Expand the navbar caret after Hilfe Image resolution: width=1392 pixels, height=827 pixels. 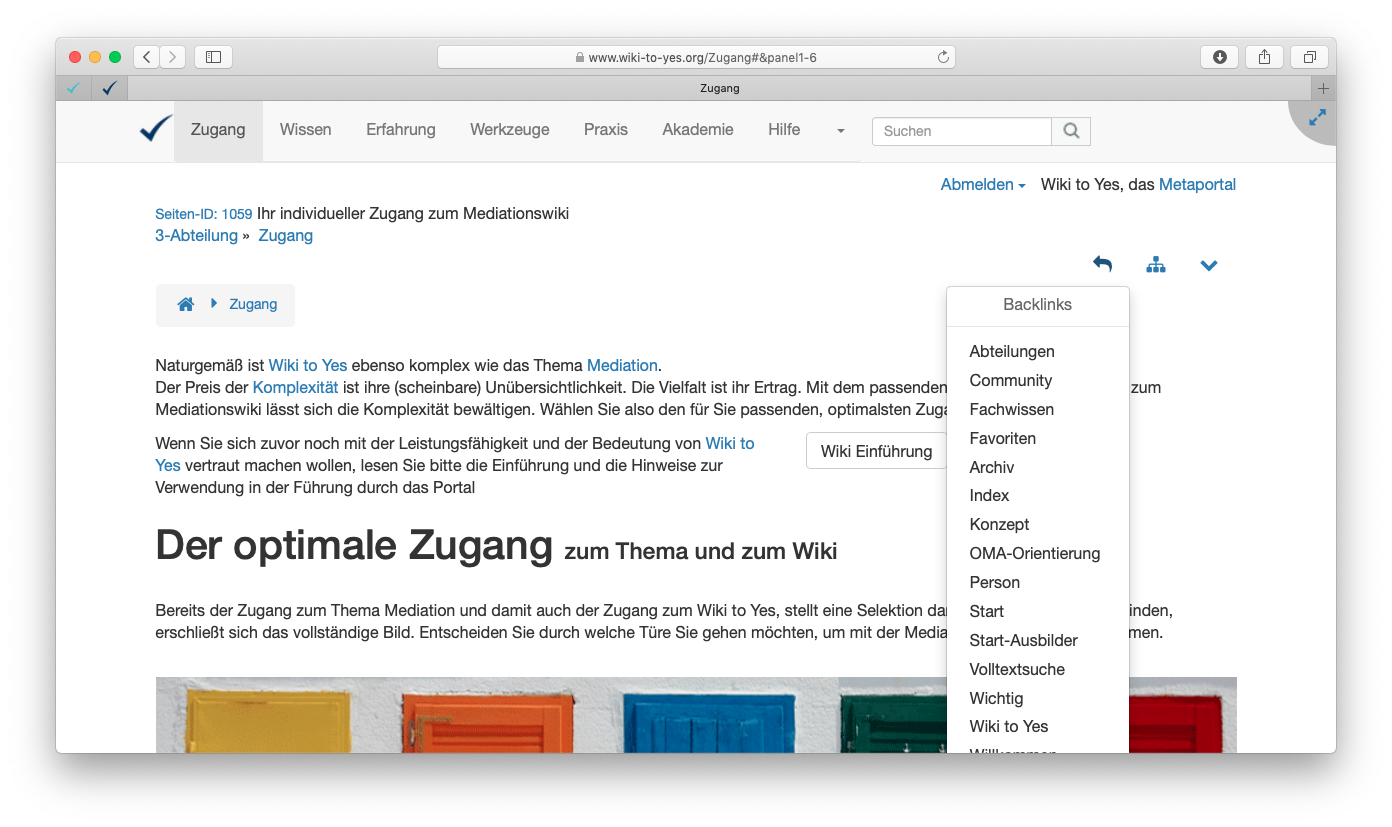pyautogui.click(x=840, y=131)
